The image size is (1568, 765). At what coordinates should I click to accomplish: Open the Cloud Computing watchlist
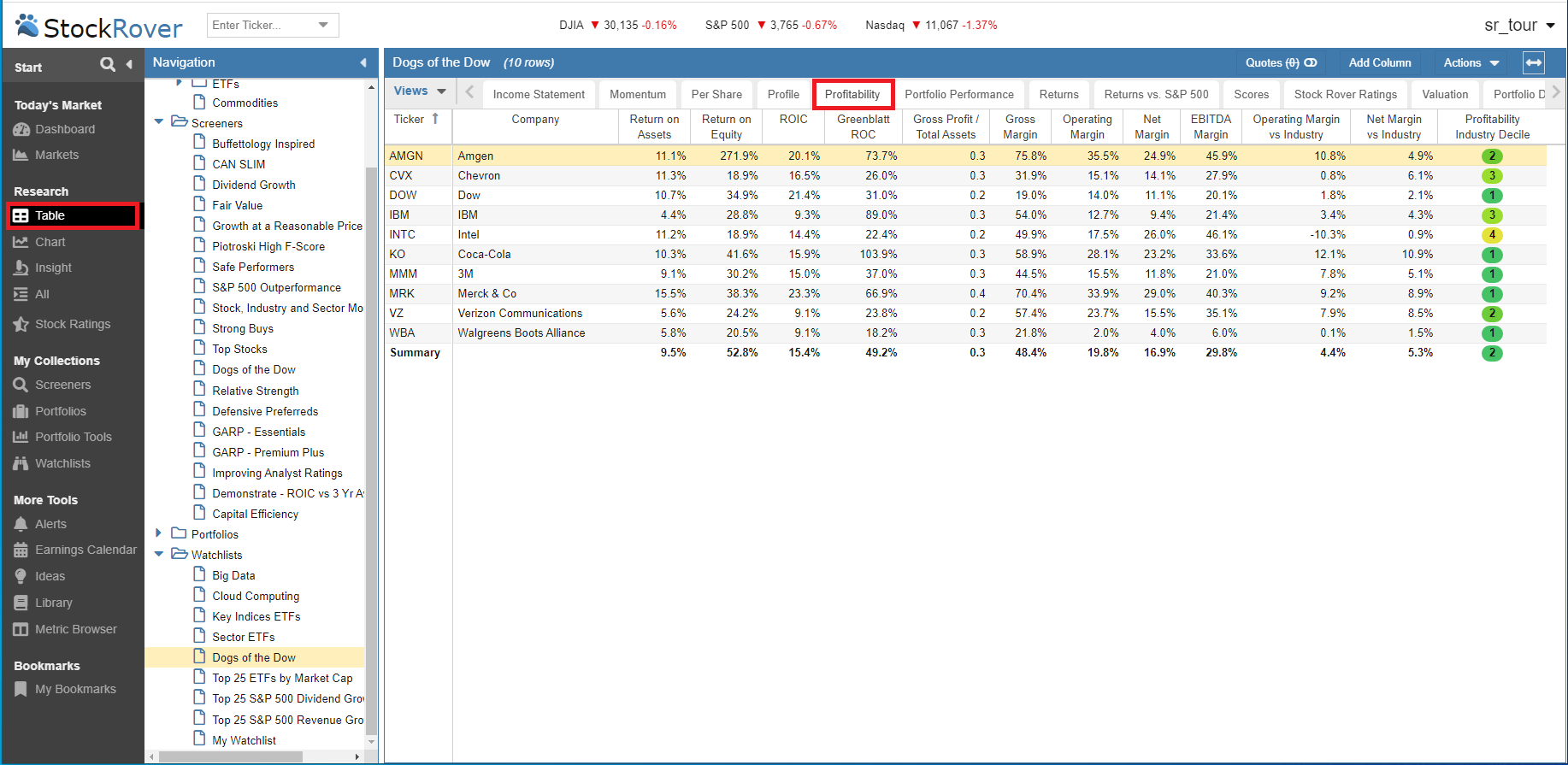256,596
